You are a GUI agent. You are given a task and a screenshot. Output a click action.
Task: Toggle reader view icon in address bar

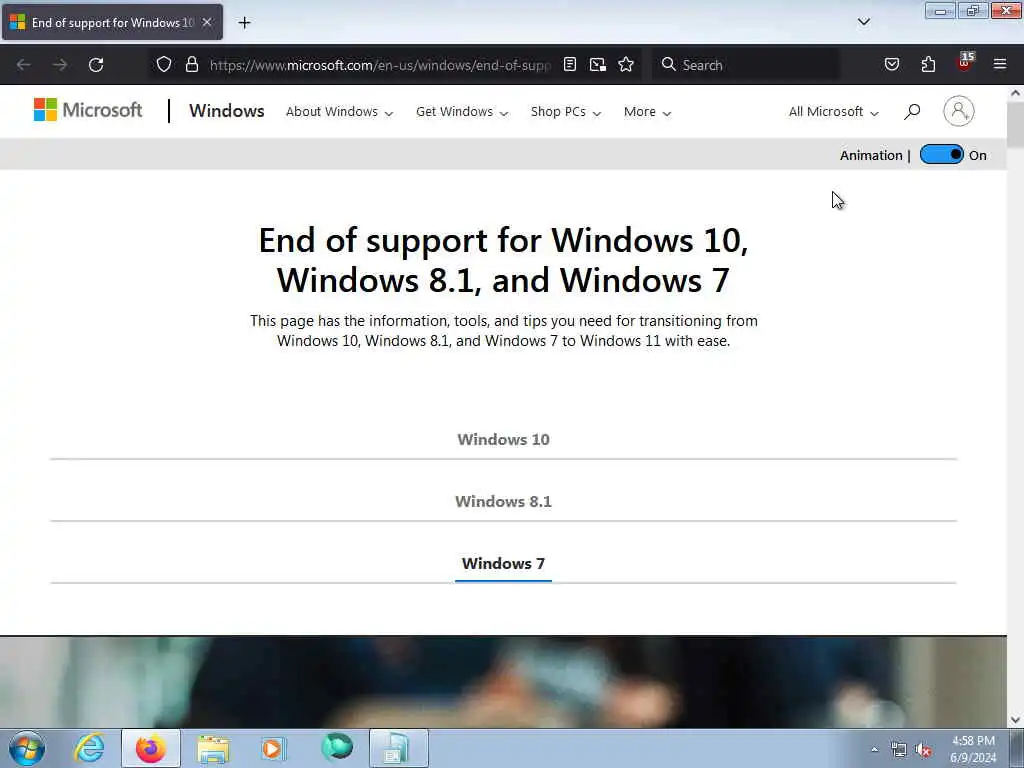coord(569,65)
